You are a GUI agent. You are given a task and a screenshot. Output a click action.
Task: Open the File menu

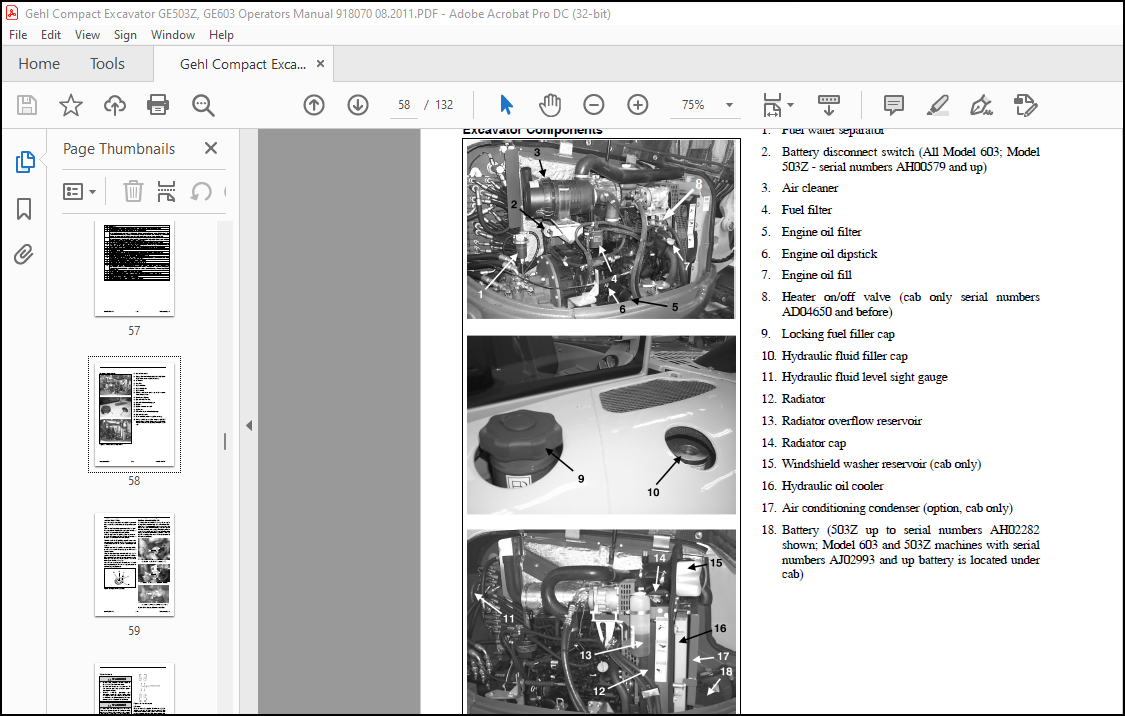pyautogui.click(x=18, y=34)
